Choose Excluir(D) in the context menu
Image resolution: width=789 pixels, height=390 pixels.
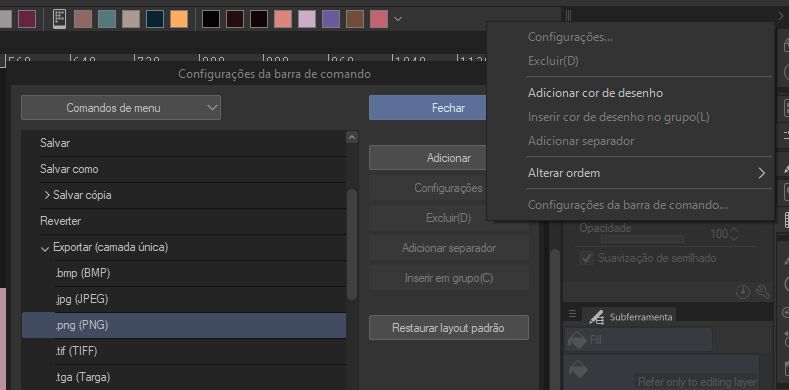(x=553, y=61)
